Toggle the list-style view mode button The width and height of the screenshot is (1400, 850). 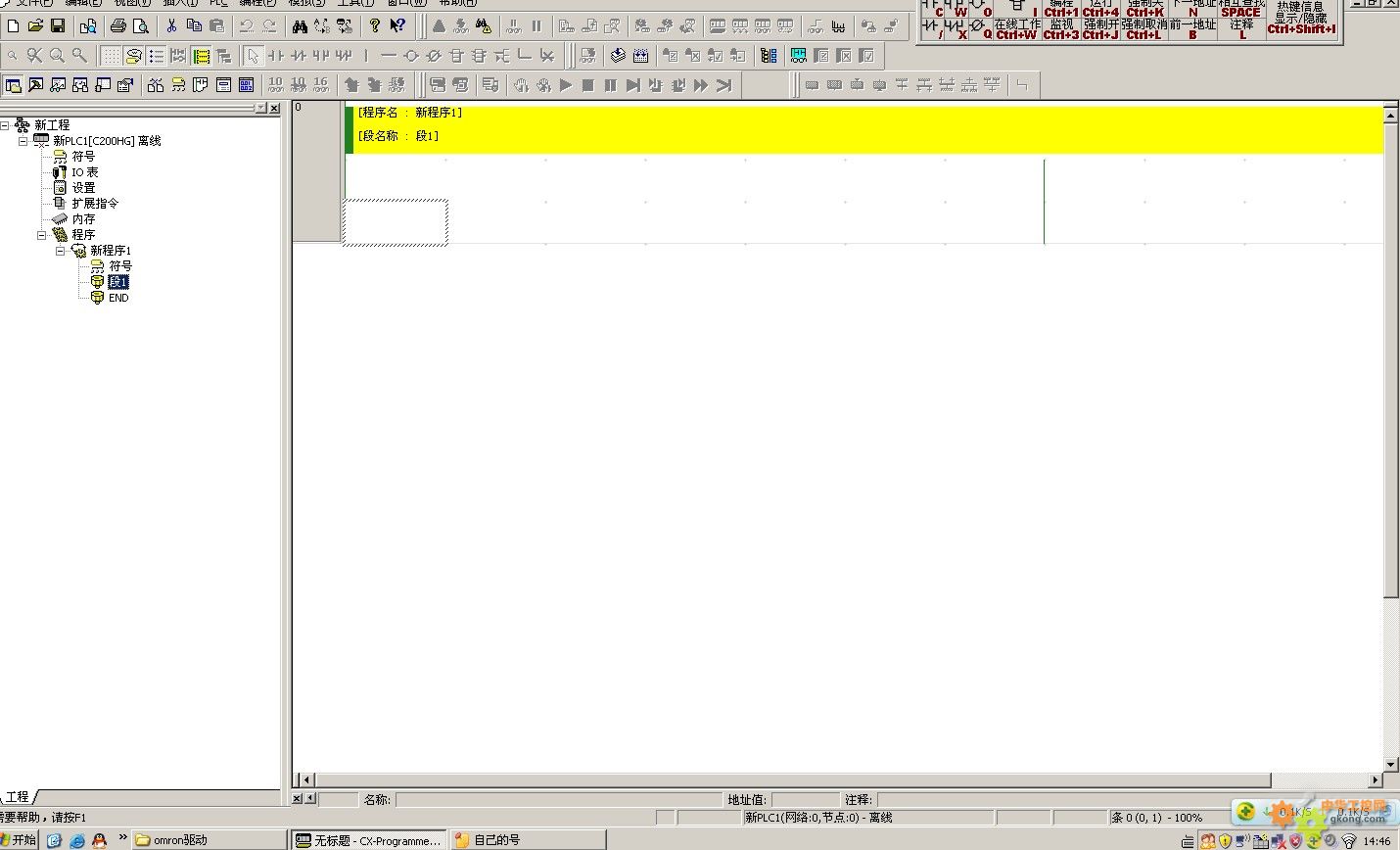point(157,56)
